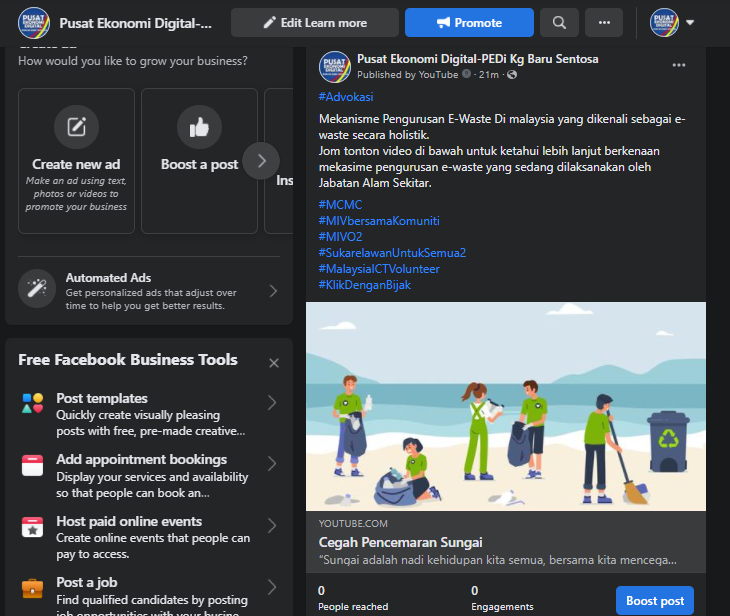Open the #MIVbersamaKomuniti hashtag

pyautogui.click(x=379, y=221)
